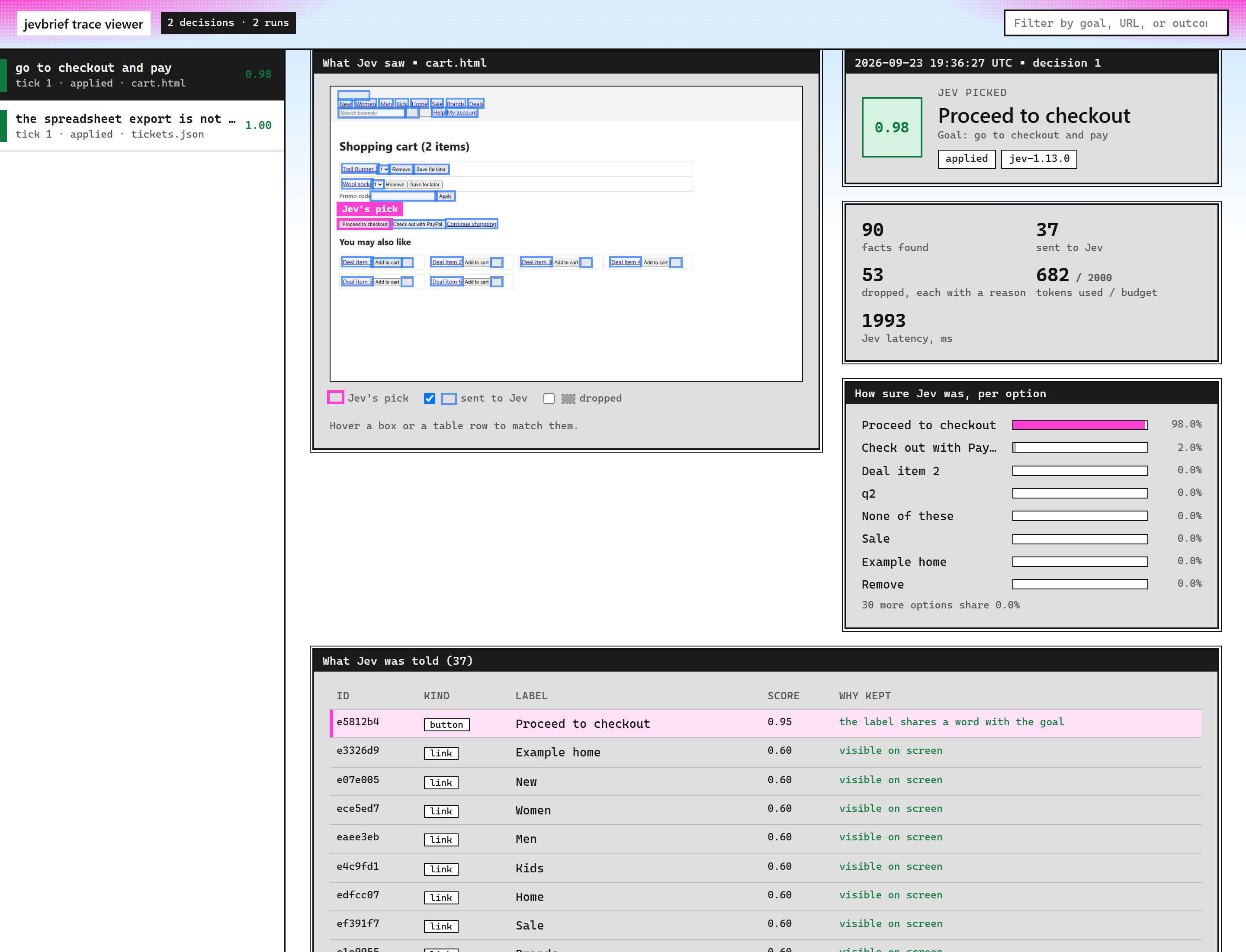Viewport: 1246px width, 952px height.
Task: Click '30 more options share 0.0%' text
Action: click(941, 605)
